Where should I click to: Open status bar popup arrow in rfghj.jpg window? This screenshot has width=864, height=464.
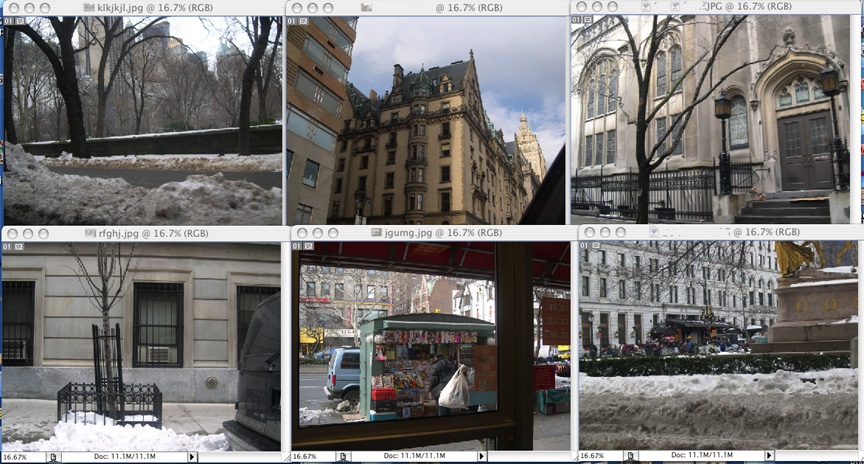pos(192,457)
